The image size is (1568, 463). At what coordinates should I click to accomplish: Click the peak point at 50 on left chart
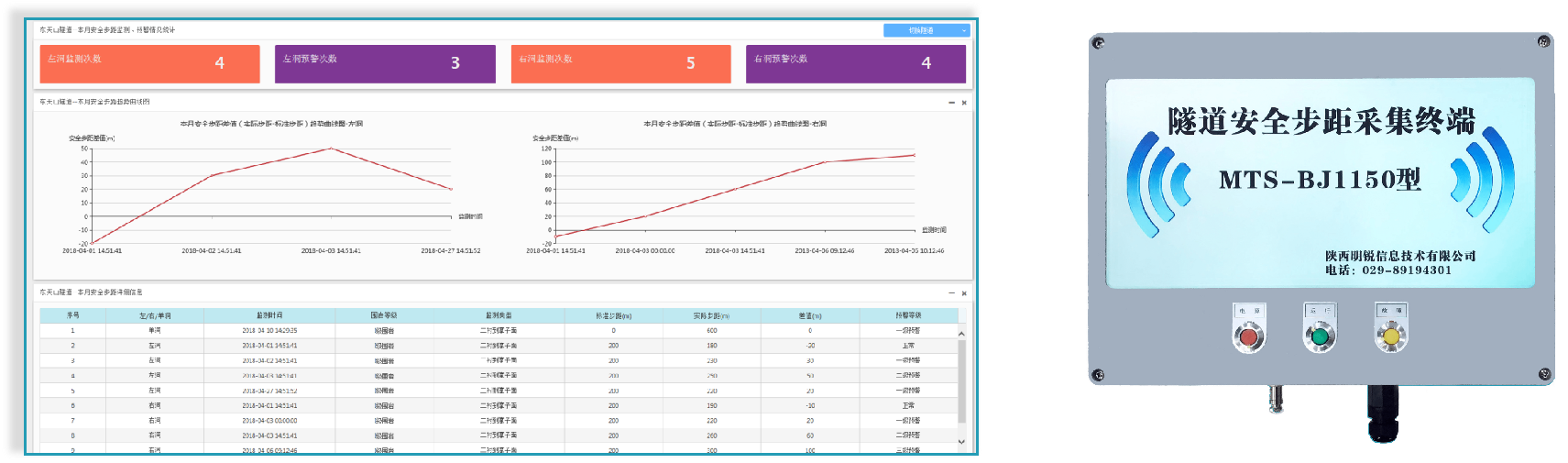pyautogui.click(x=331, y=149)
